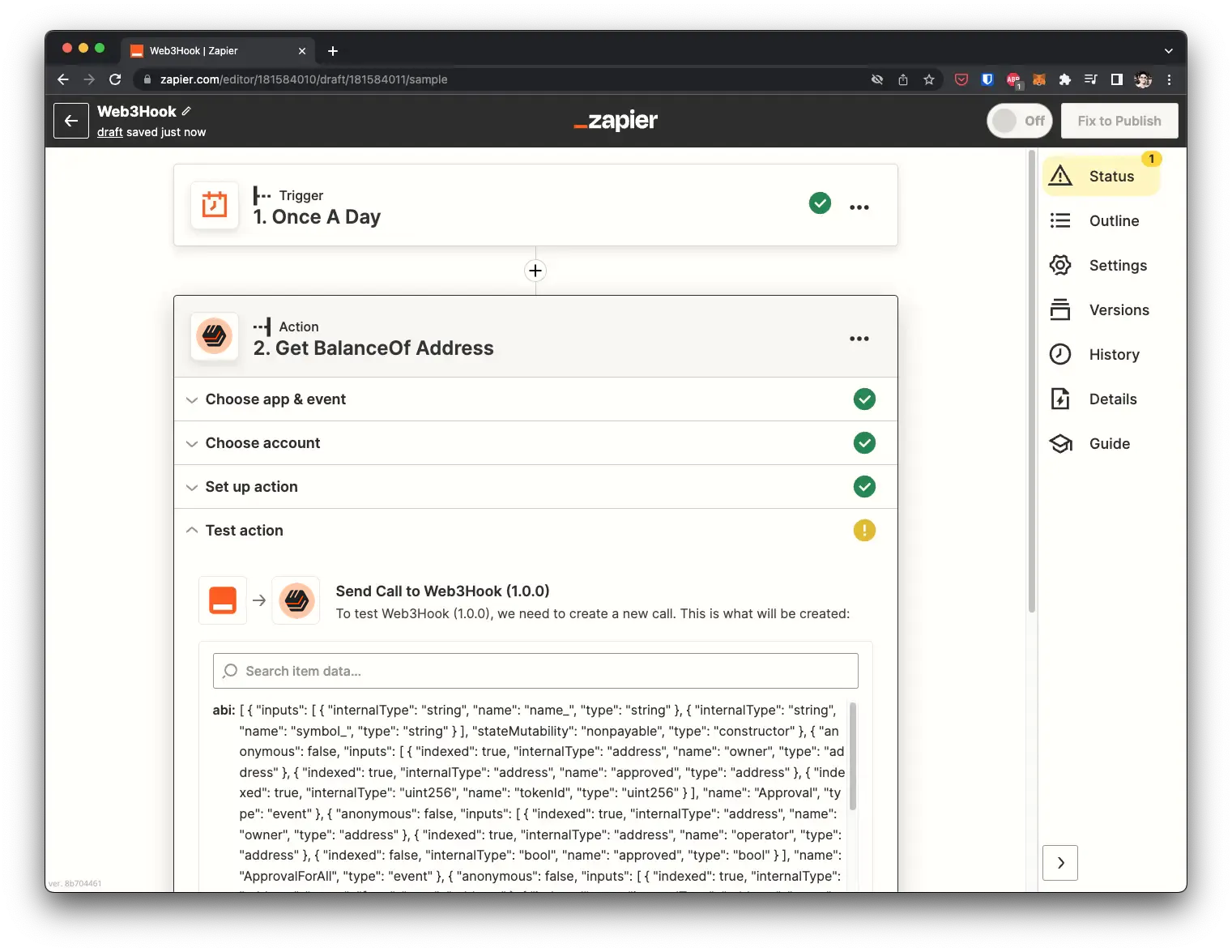
Task: Open Guide panel
Action: (1102, 444)
